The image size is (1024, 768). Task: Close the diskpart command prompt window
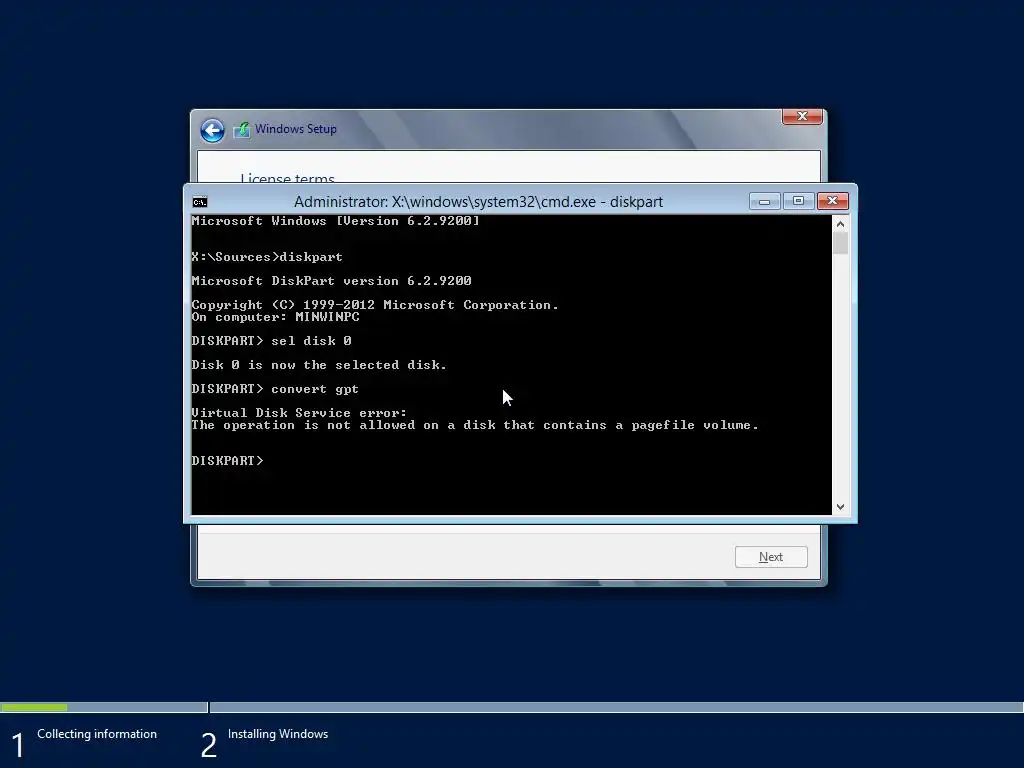[x=833, y=201]
